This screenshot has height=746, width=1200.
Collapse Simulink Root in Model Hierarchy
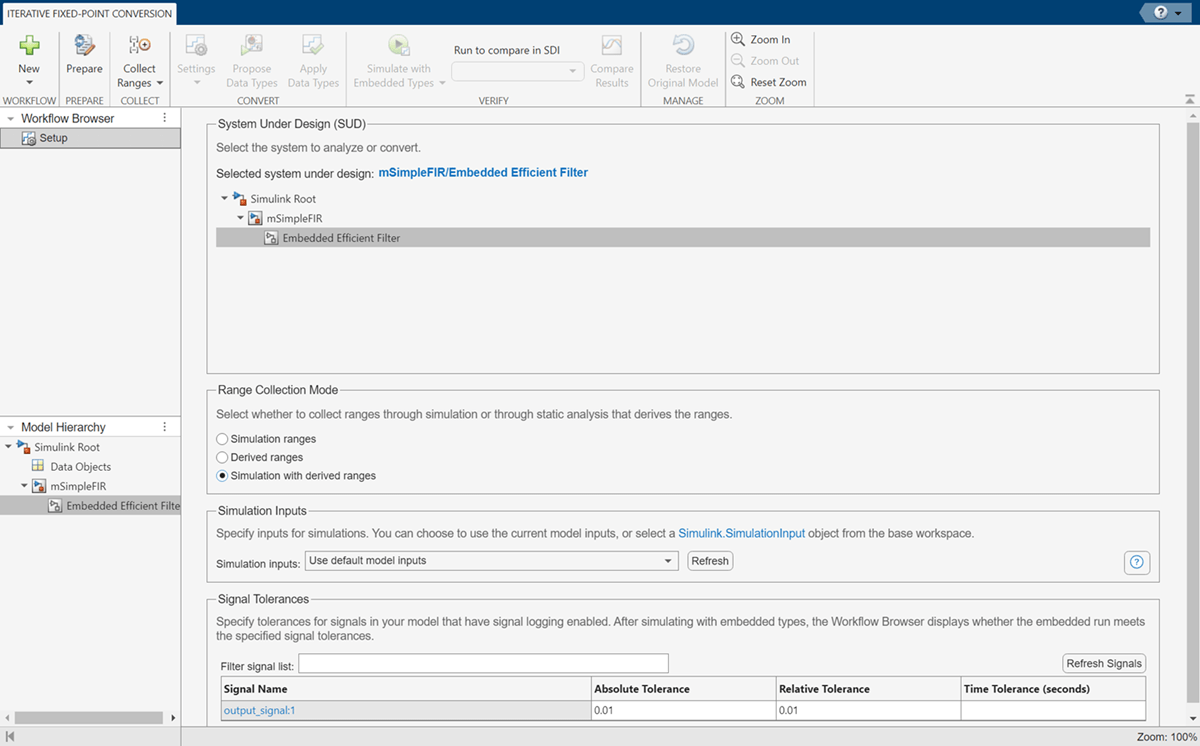9,447
